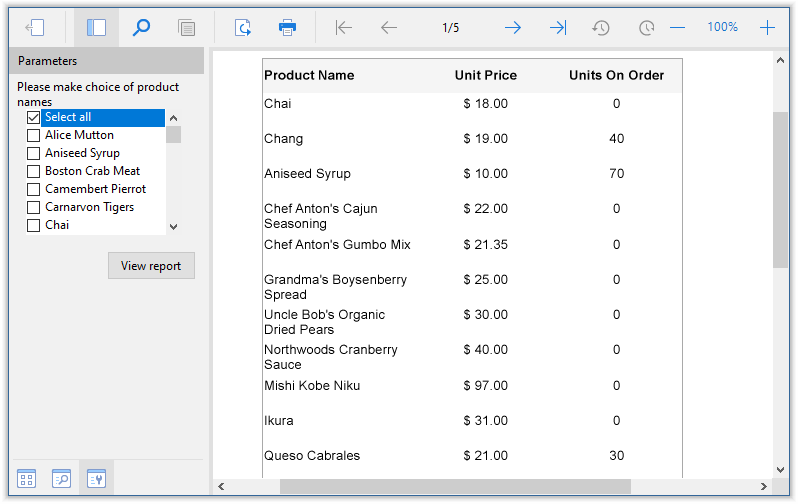Click the history forward clock icon

pyautogui.click(x=646, y=27)
